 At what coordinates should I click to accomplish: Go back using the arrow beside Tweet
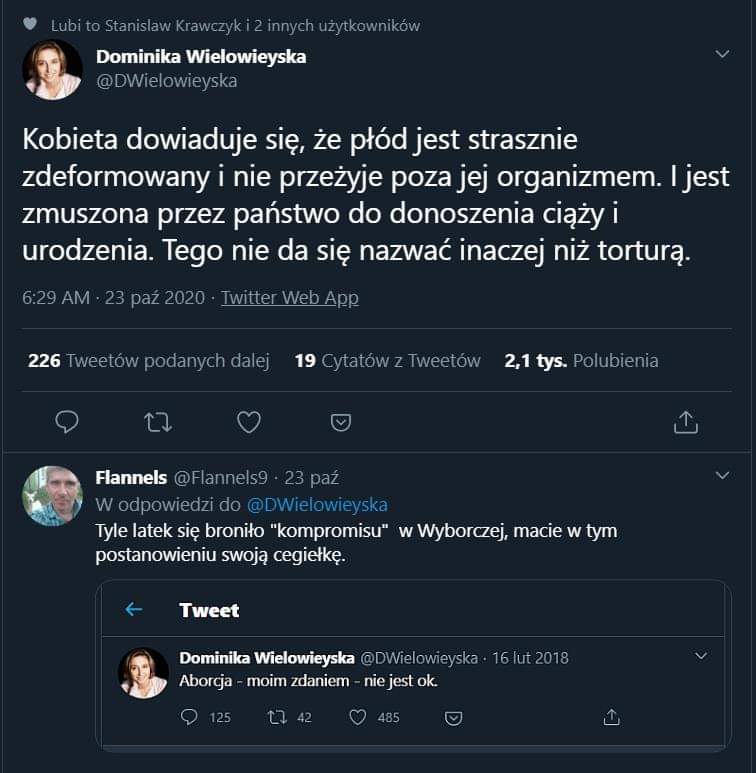pyautogui.click(x=134, y=610)
